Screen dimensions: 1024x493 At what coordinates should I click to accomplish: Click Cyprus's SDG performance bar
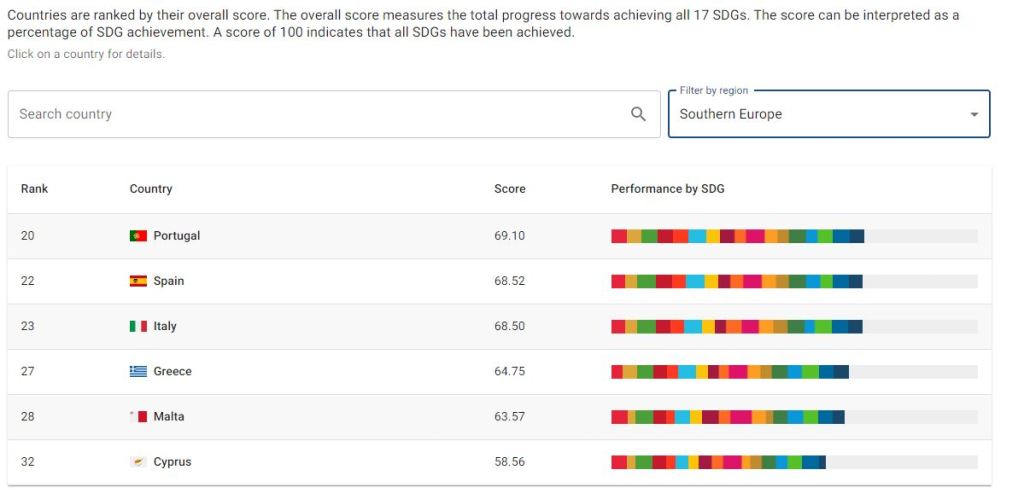(x=718, y=462)
